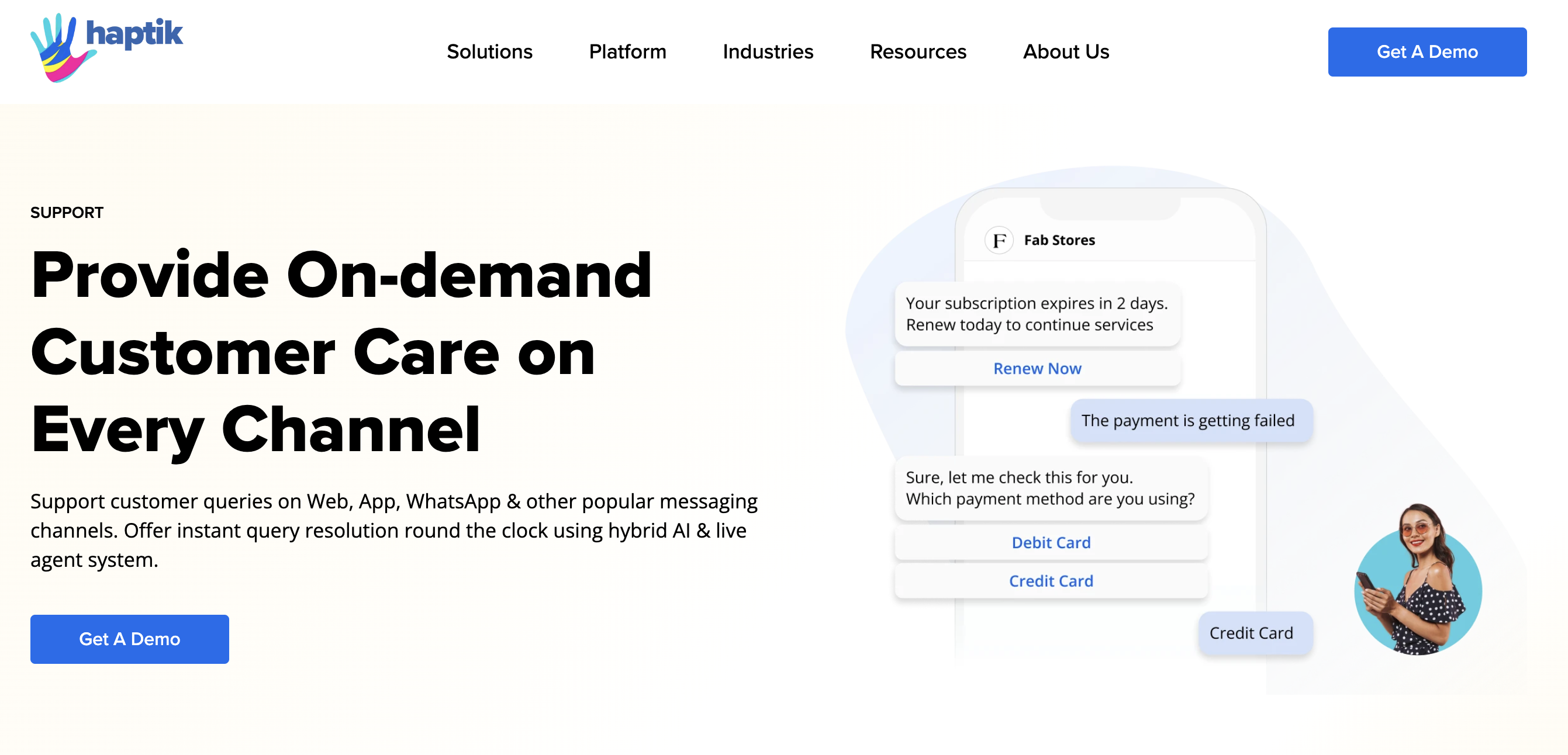Open the Platform menu
Viewport: 1568px width, 755px height.
click(627, 51)
